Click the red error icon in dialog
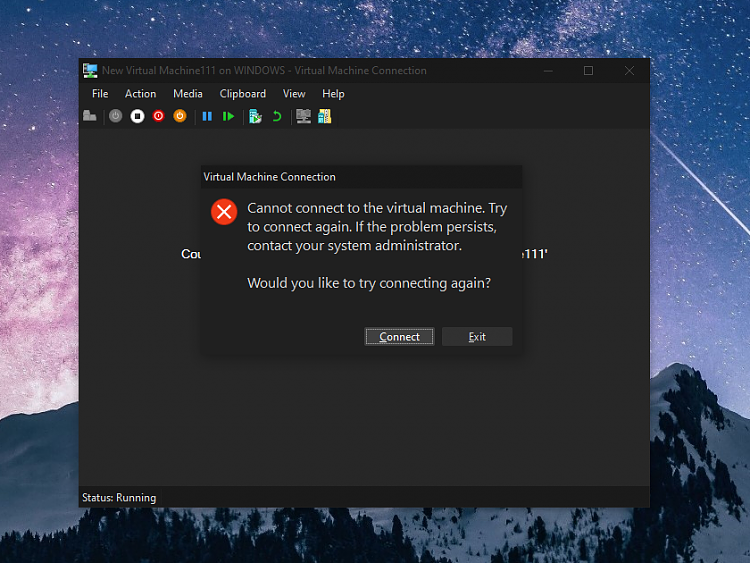The image size is (750, 563). coord(224,212)
